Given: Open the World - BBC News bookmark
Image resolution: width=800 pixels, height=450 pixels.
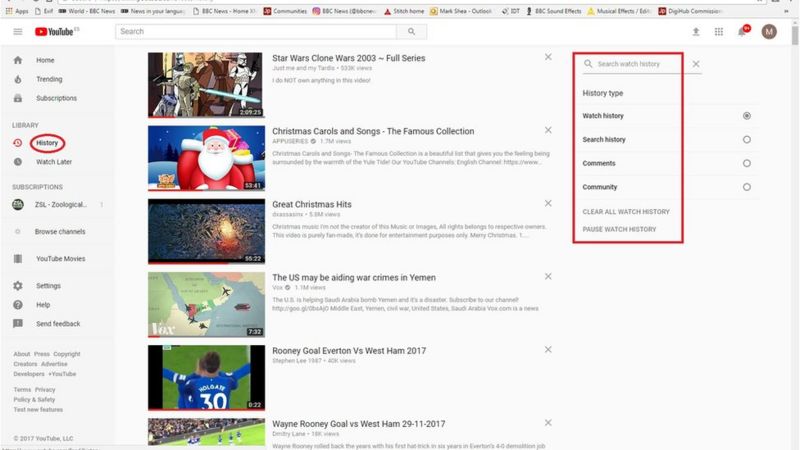Looking at the screenshot, I should 86,11.
